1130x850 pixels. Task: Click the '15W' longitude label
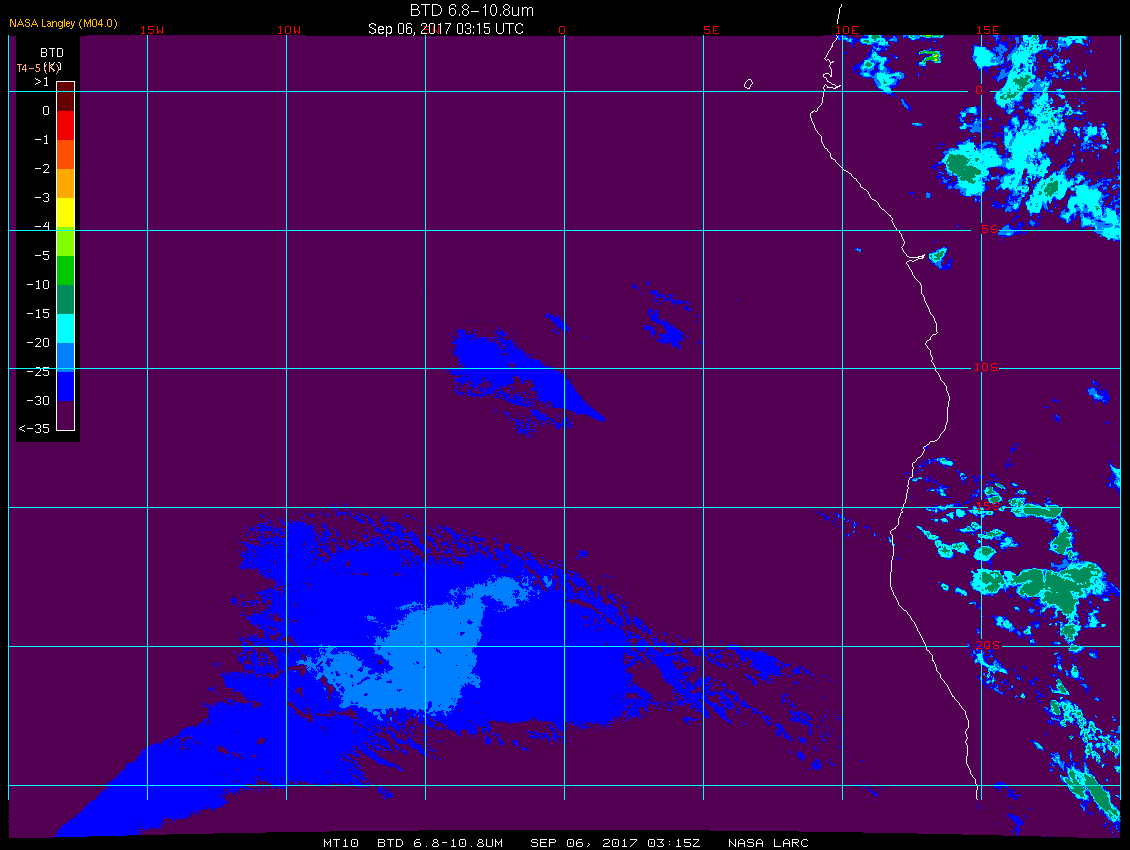151,30
